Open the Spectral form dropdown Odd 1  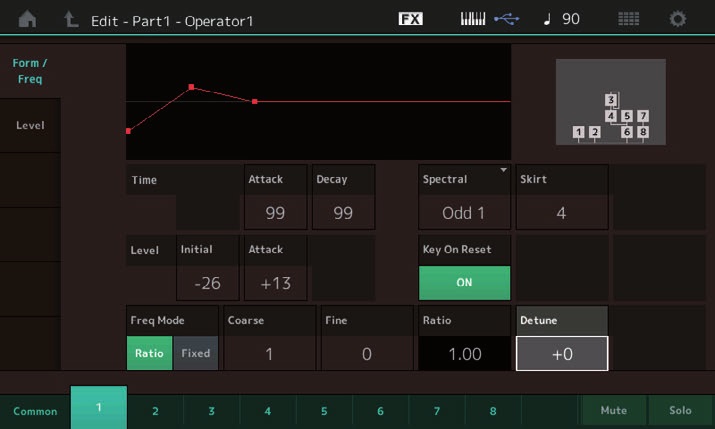point(464,213)
